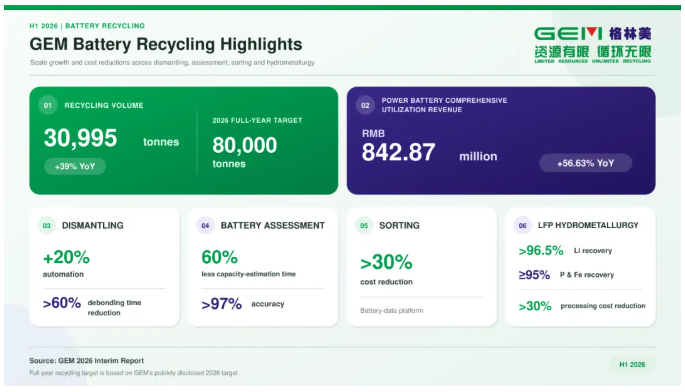The image size is (685, 392).
Task: Click the >97% accuracy figure
Action: pos(221,304)
